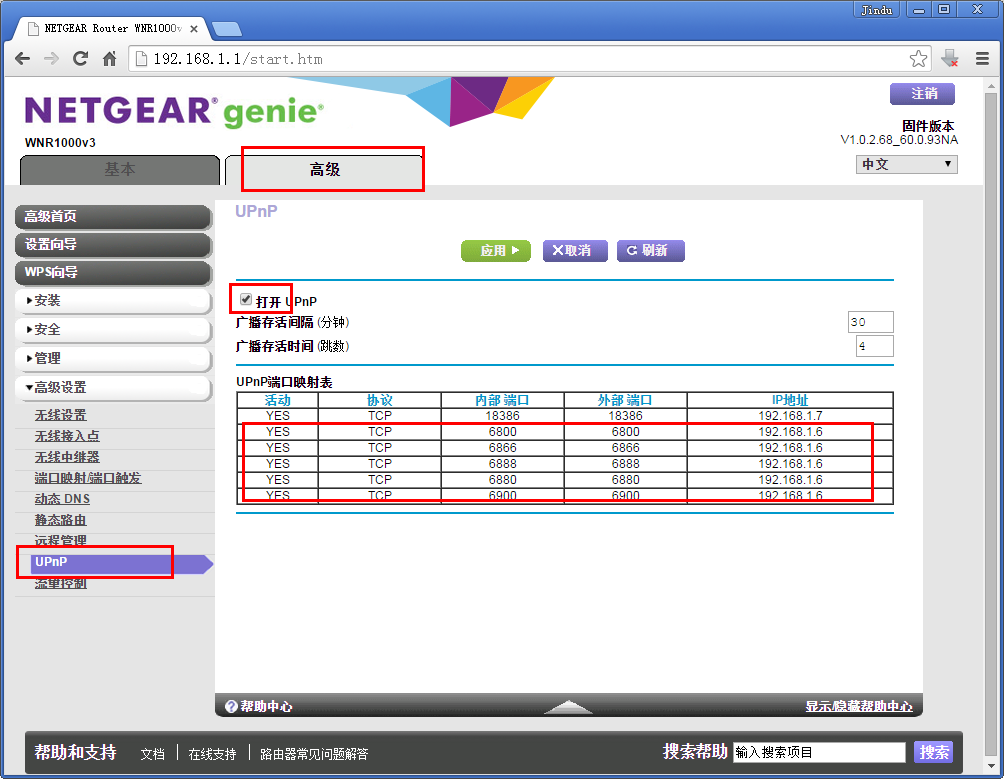1004x779 pixels.
Task: Open the Chrome hamburger menu
Action: click(982, 59)
